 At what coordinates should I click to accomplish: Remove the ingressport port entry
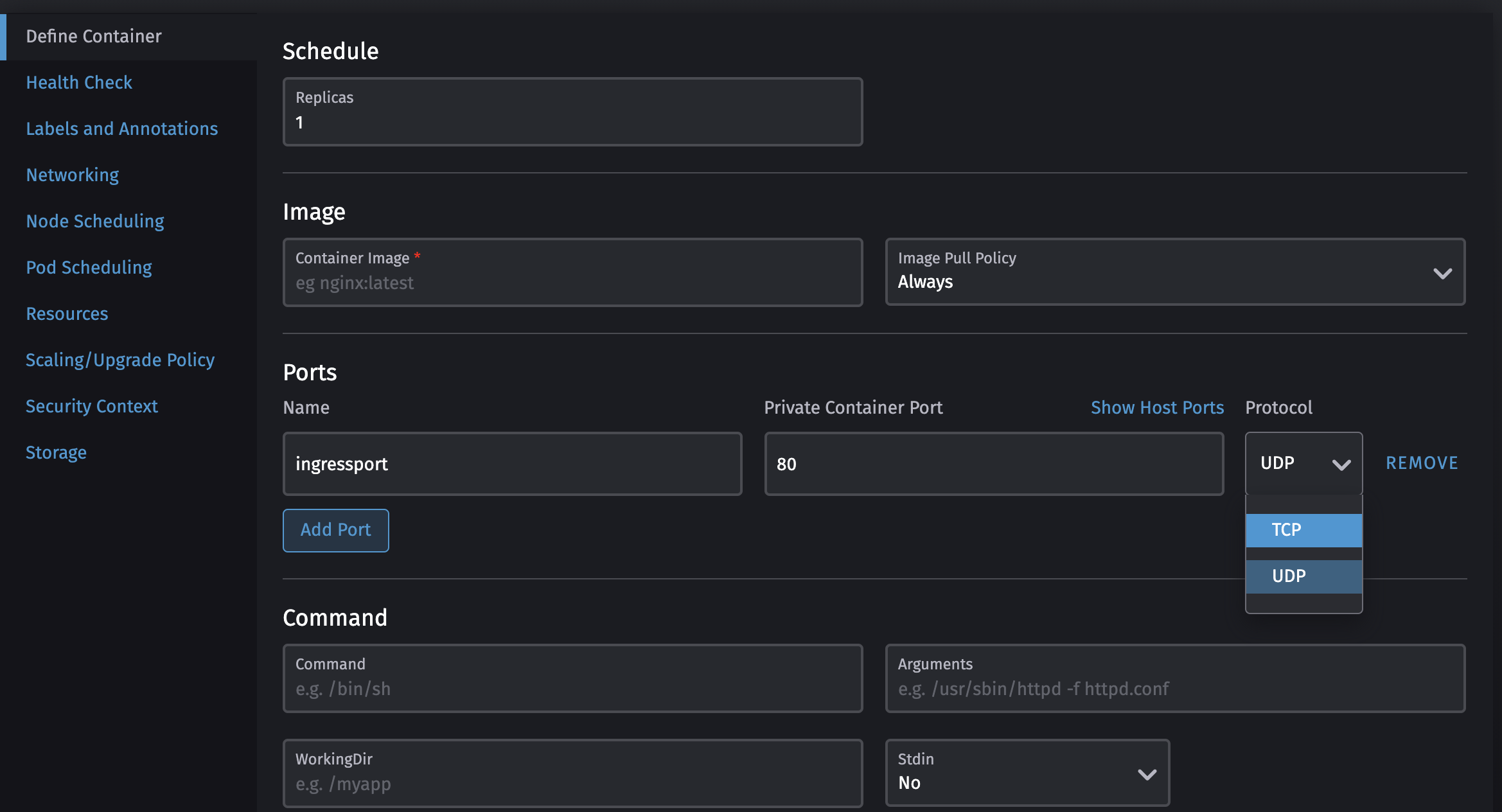[1421, 463]
